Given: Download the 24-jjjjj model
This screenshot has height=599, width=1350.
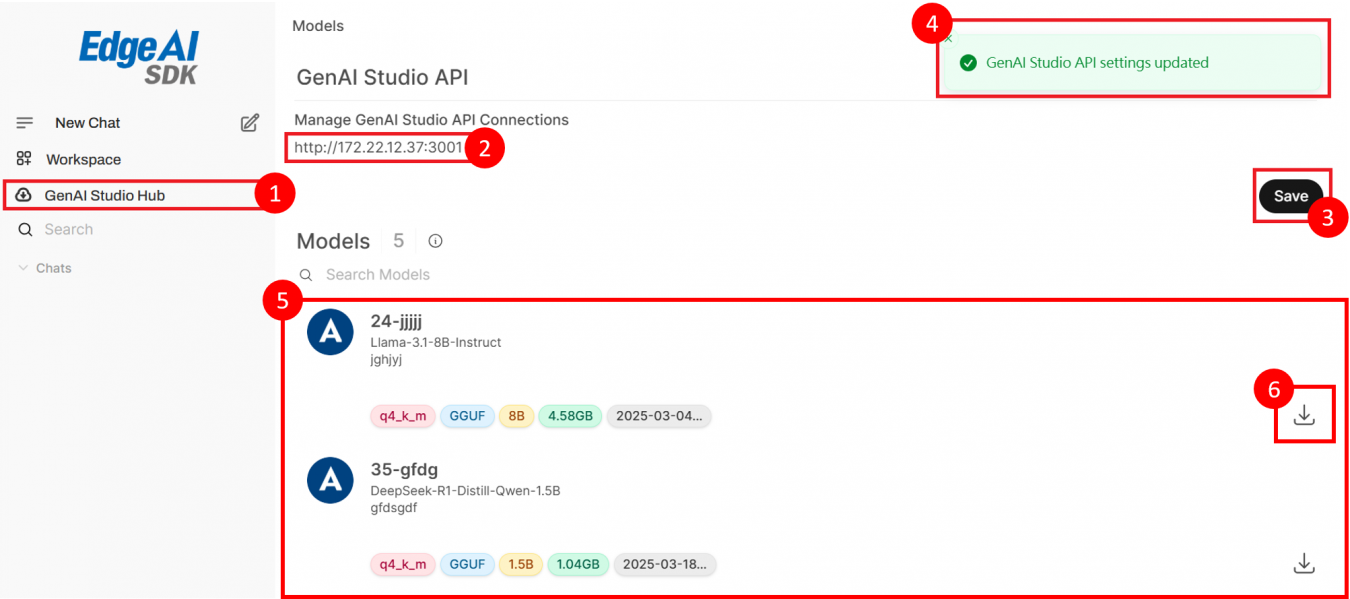Looking at the screenshot, I should click(1304, 415).
